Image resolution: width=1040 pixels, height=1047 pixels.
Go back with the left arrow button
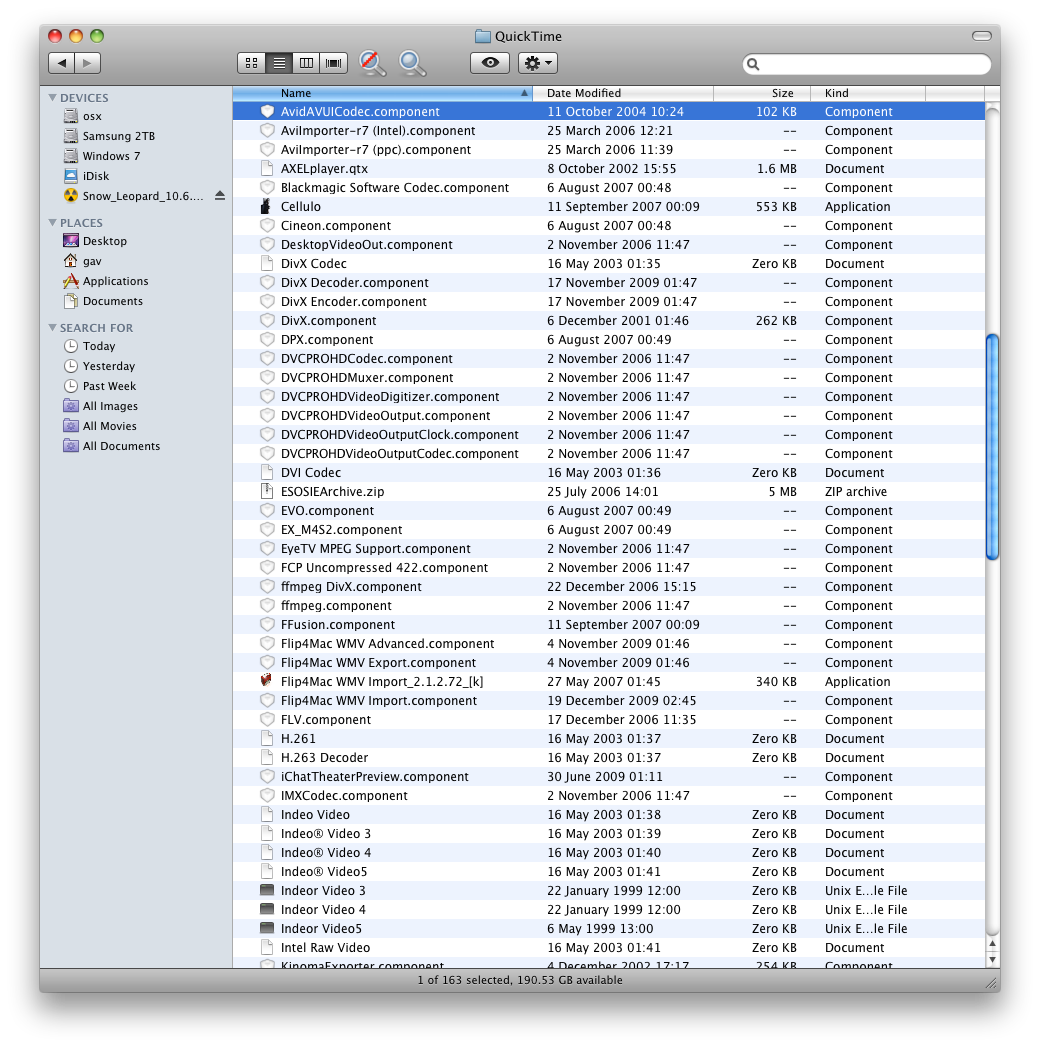(61, 63)
